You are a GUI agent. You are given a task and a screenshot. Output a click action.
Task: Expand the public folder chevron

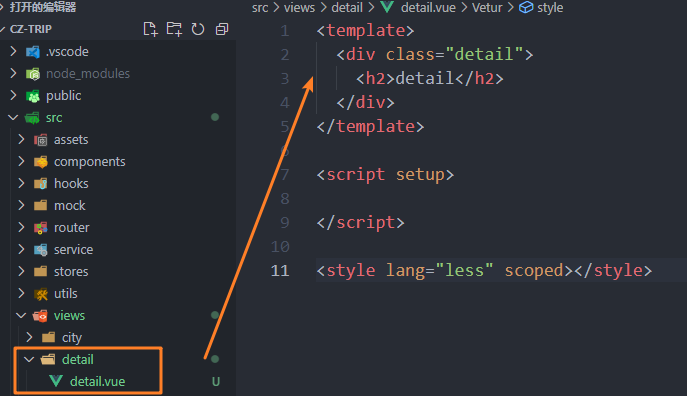(13, 95)
